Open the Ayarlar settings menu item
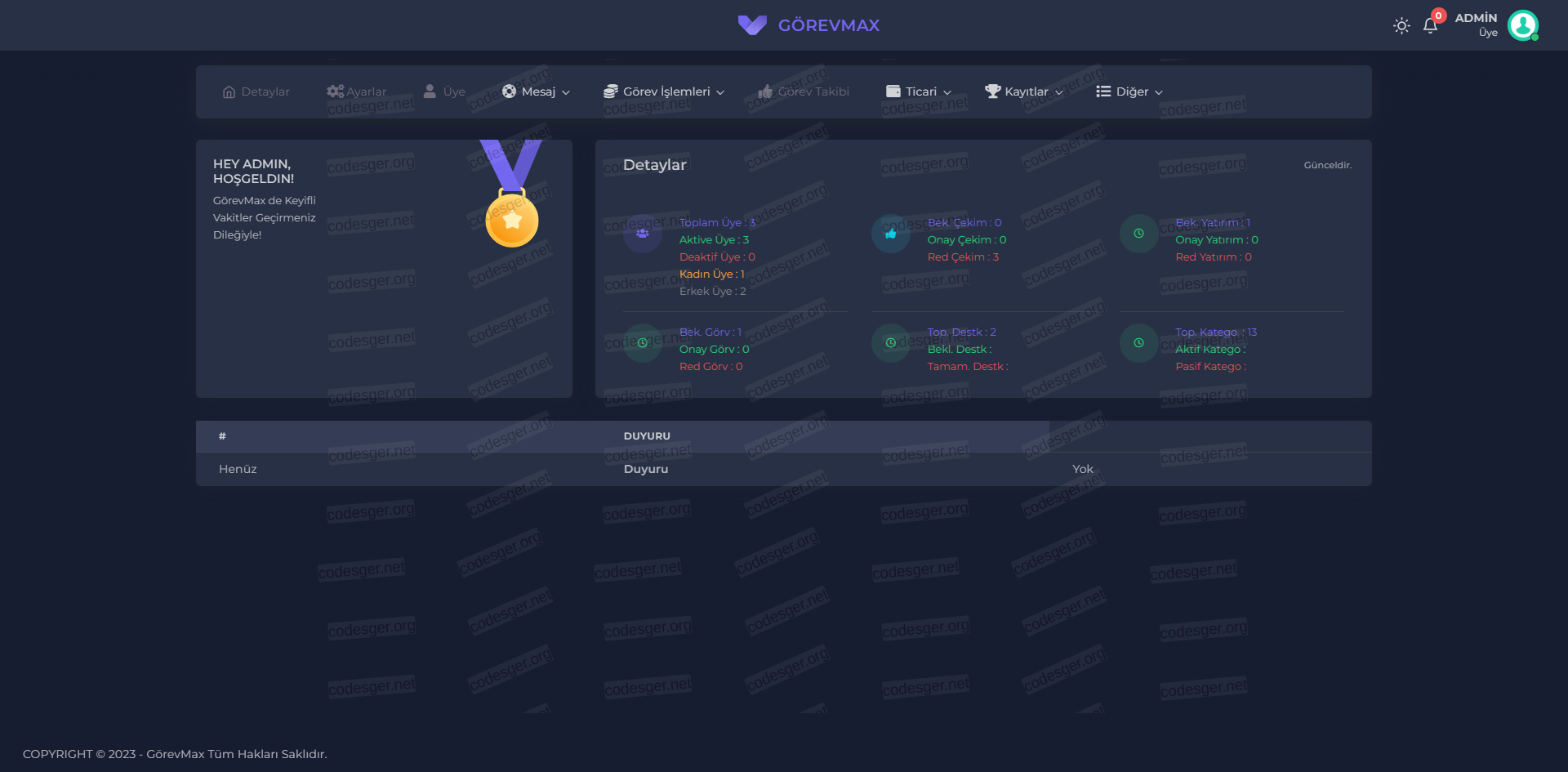This screenshot has height=772, width=1568. click(x=357, y=91)
